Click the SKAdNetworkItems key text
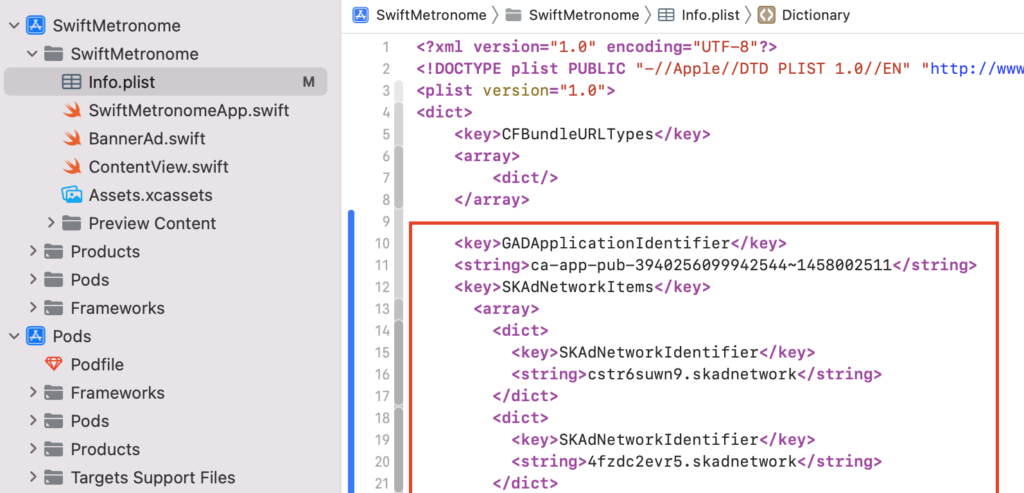The width and height of the screenshot is (1024, 493). pos(577,287)
